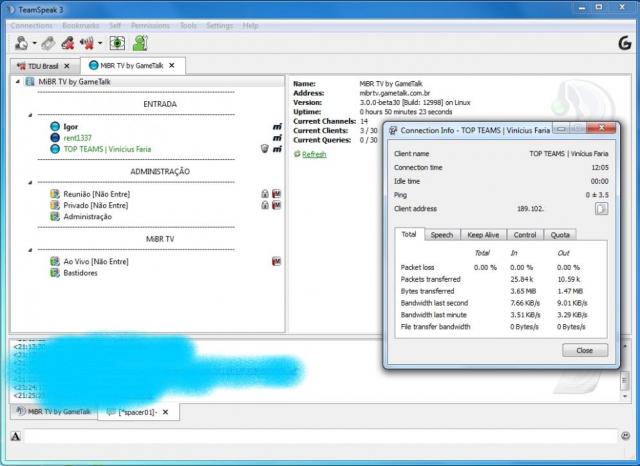Click the flag icon beside rent1337

click(x=277, y=138)
